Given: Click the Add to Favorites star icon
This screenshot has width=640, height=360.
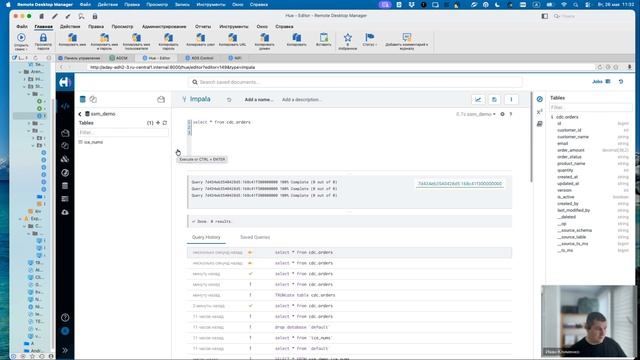Looking at the screenshot, I should (x=348, y=38).
